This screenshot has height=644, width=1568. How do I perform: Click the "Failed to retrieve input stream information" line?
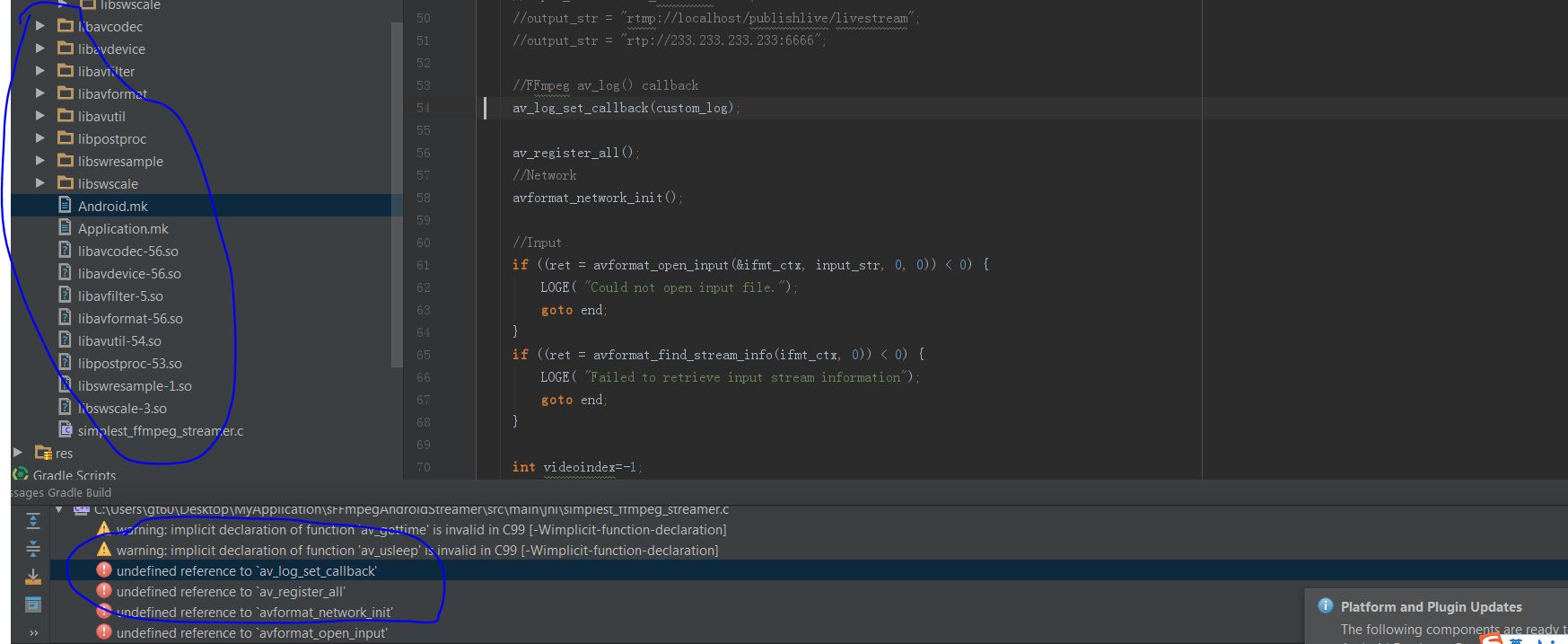click(x=730, y=377)
